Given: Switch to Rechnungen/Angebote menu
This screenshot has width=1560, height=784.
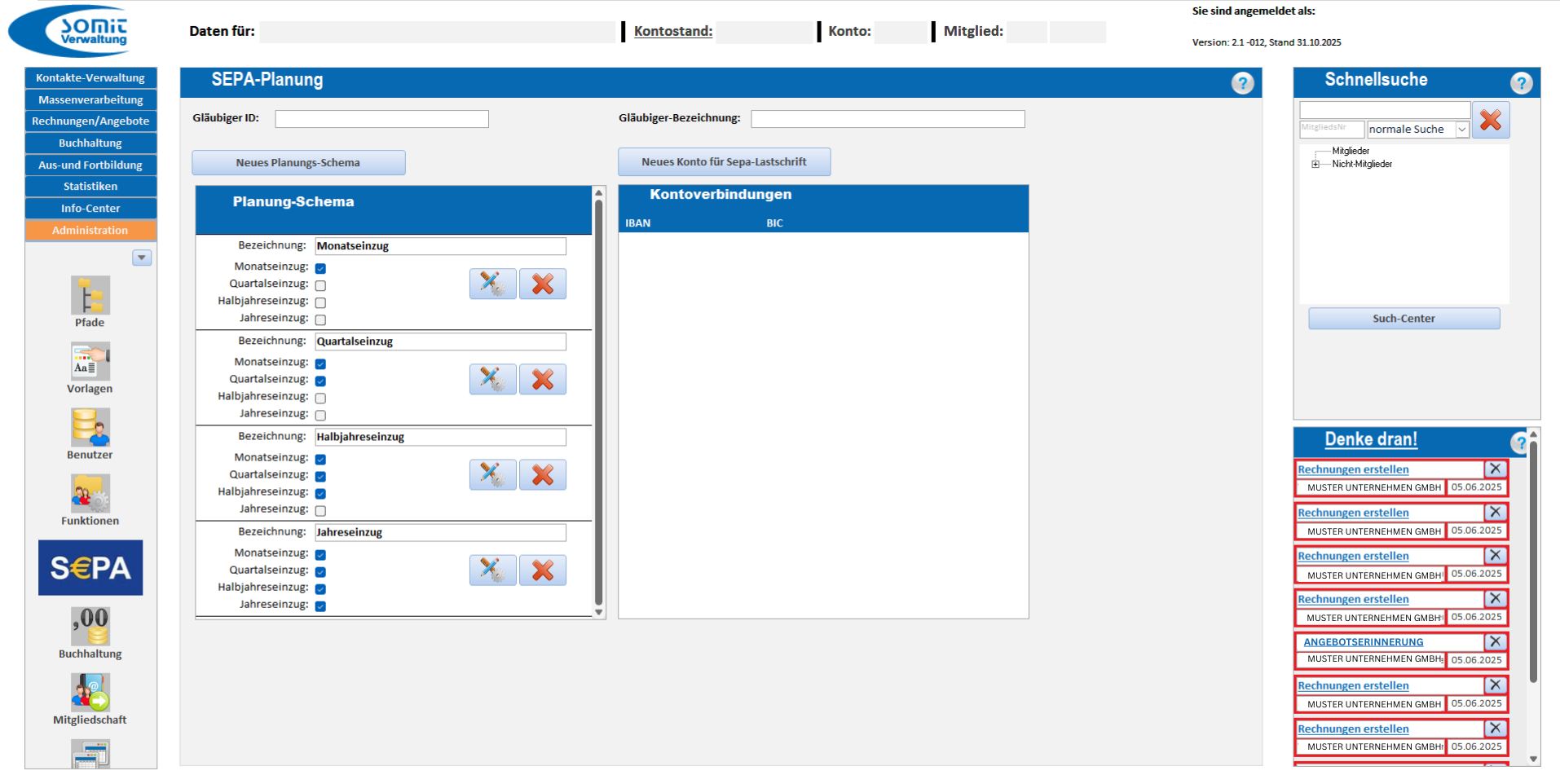Looking at the screenshot, I should tap(90, 121).
